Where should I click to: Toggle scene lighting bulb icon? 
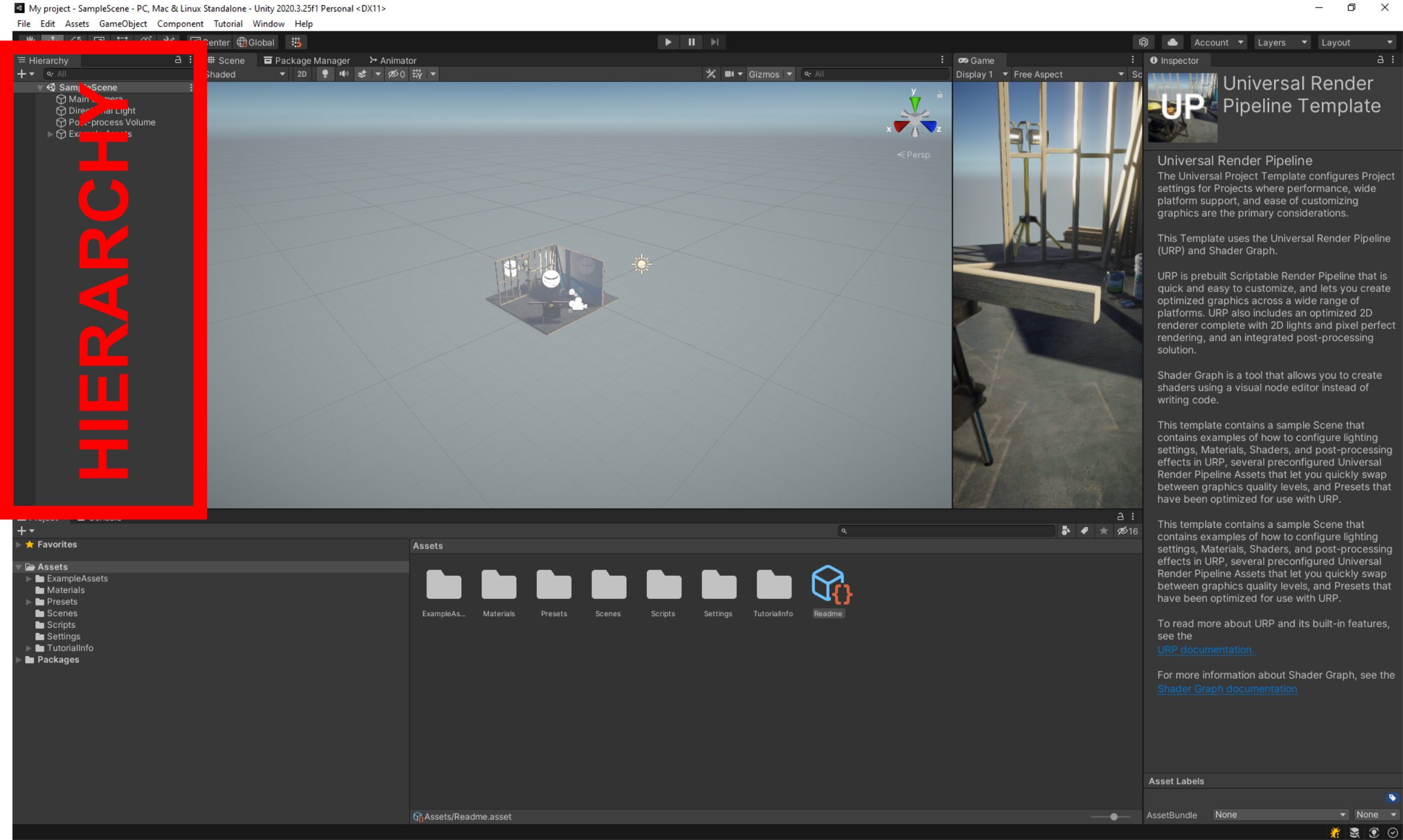click(325, 74)
